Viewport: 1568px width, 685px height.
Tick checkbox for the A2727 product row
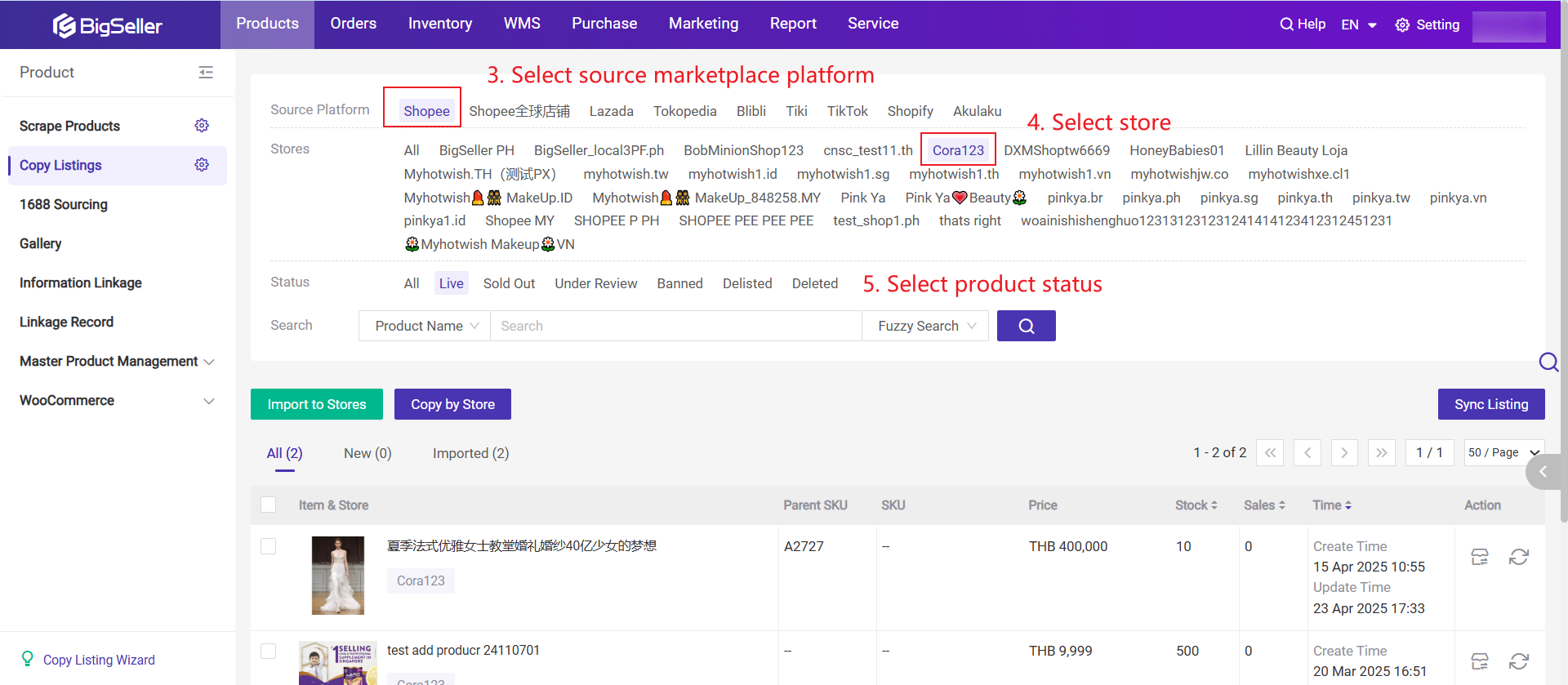268,546
